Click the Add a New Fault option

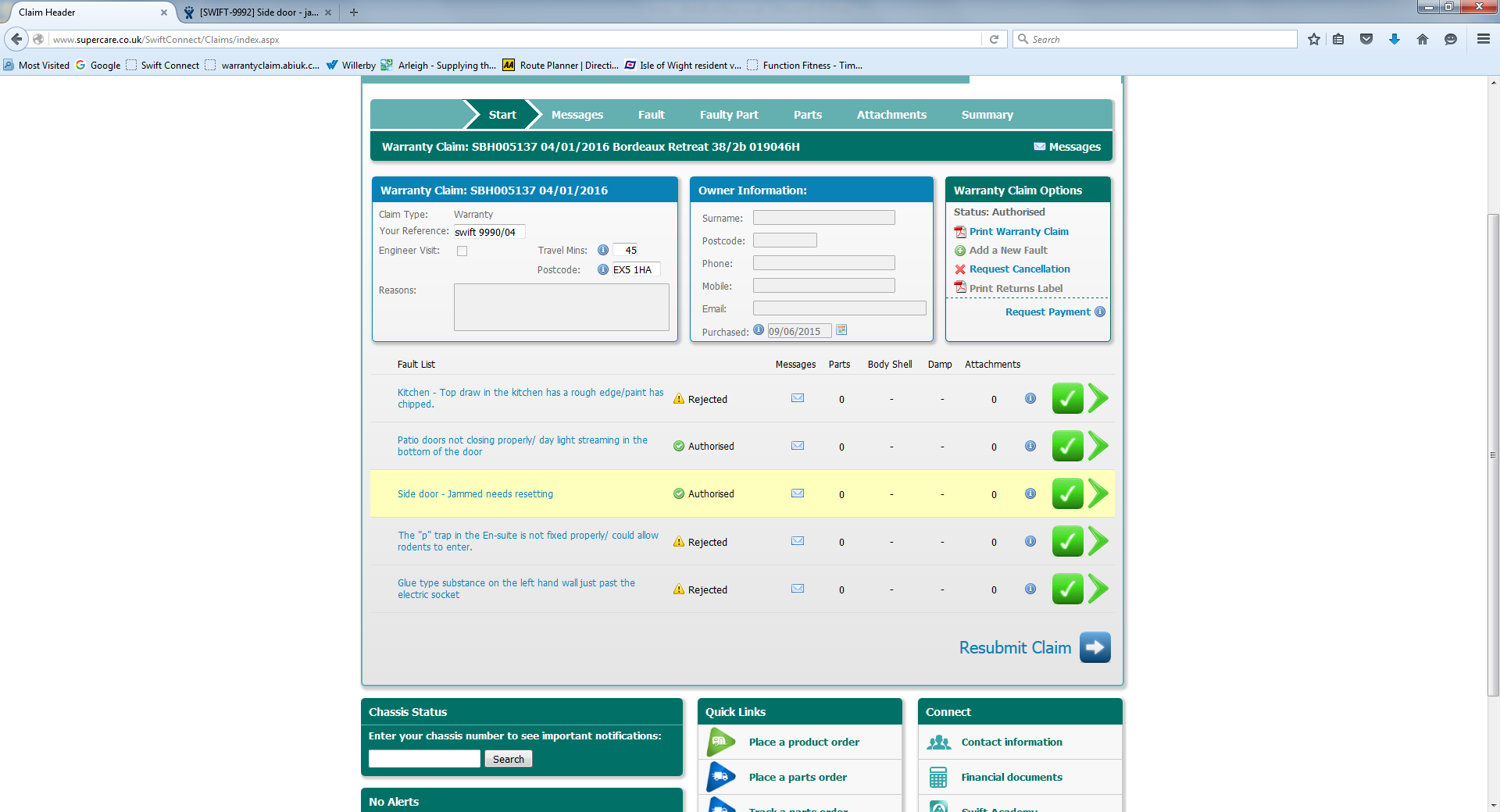coord(1008,251)
